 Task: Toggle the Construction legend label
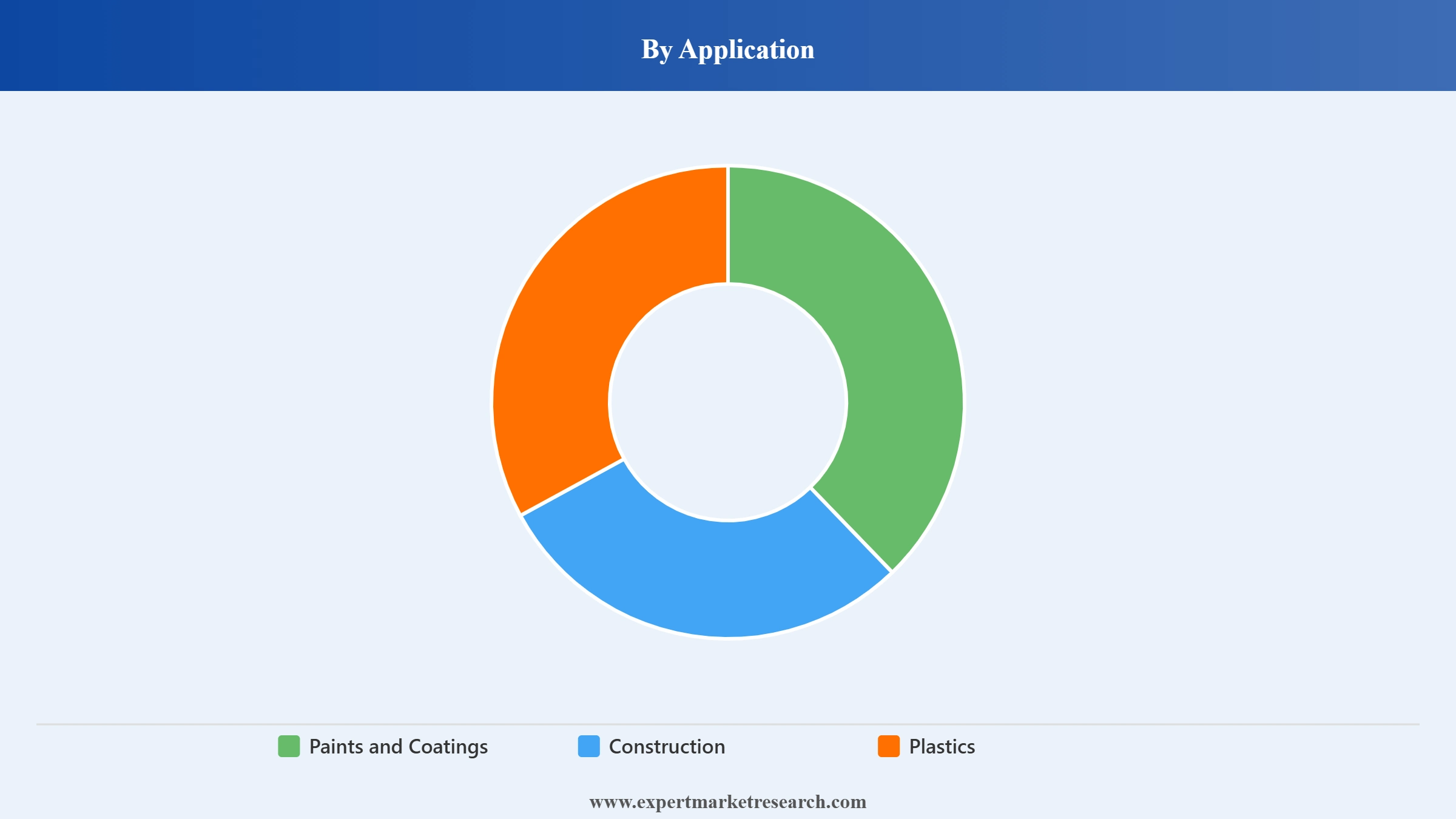(667, 747)
